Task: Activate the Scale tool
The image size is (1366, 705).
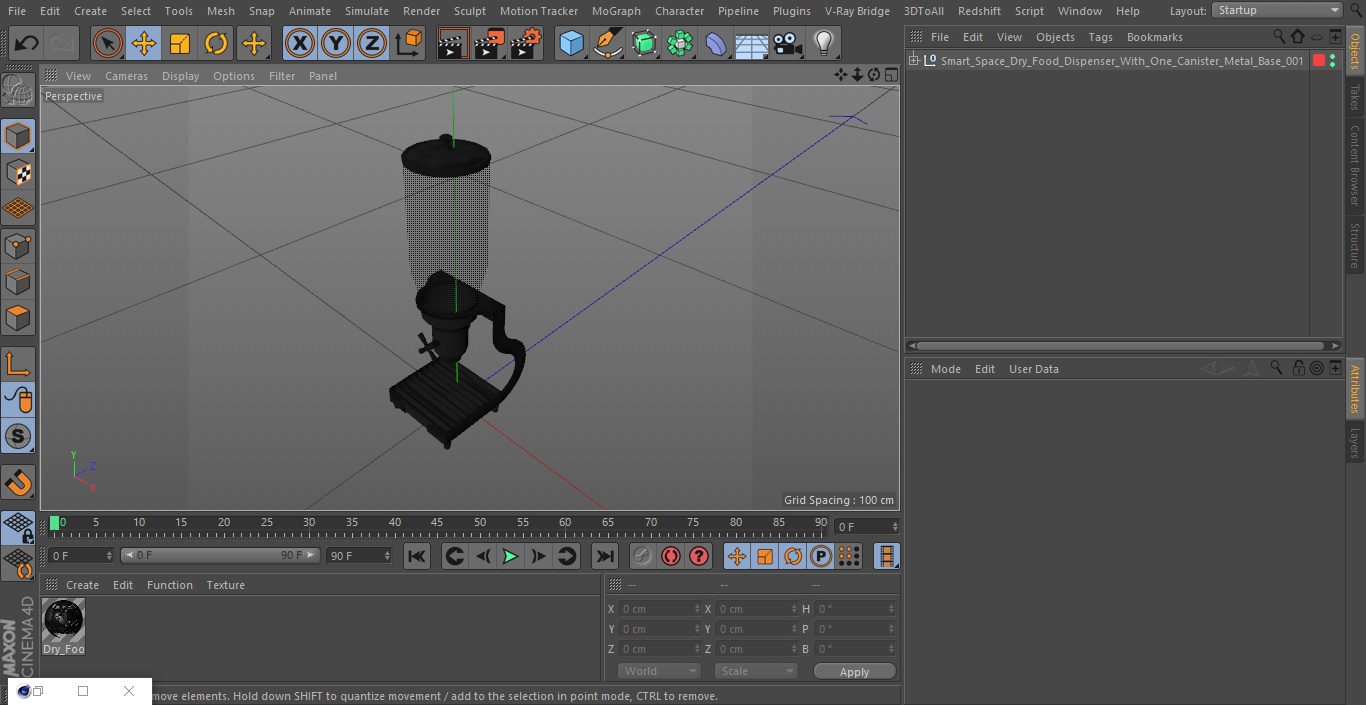Action: (x=180, y=43)
